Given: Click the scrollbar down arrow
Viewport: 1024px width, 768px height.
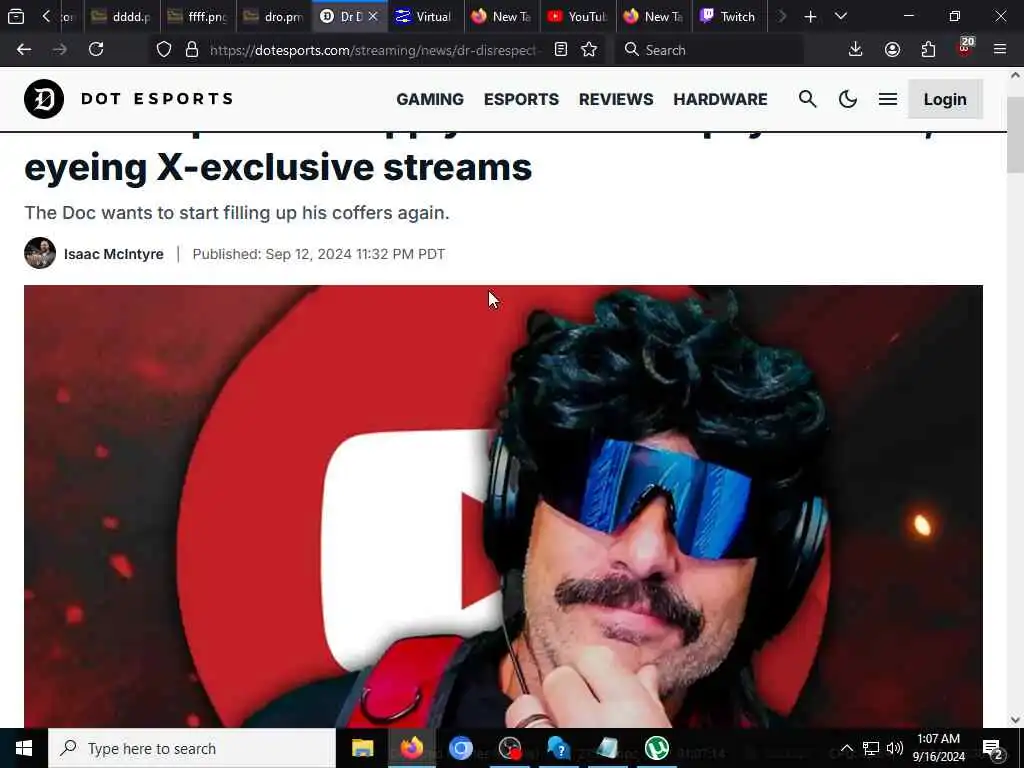Looking at the screenshot, I should pyautogui.click(x=1015, y=720).
